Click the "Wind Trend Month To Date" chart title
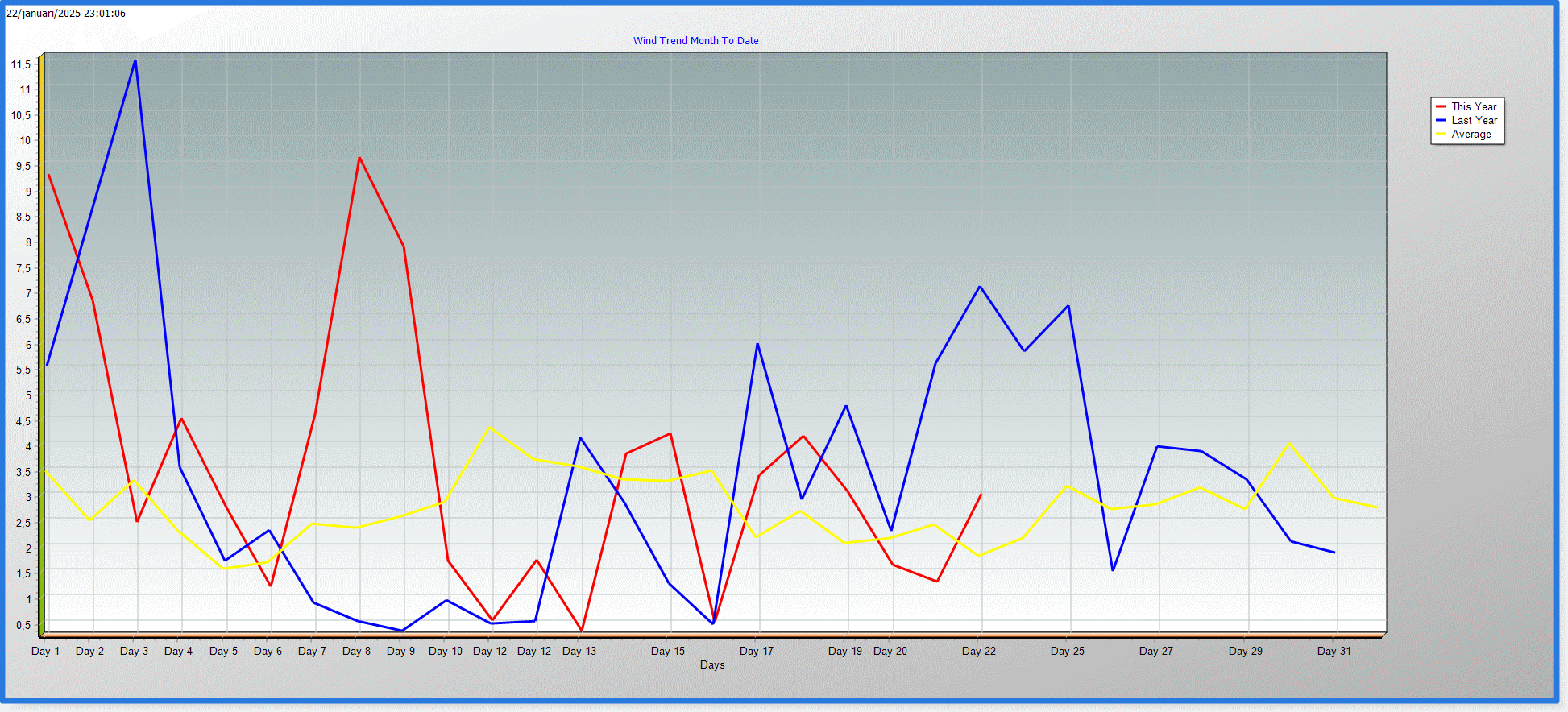 pos(695,41)
